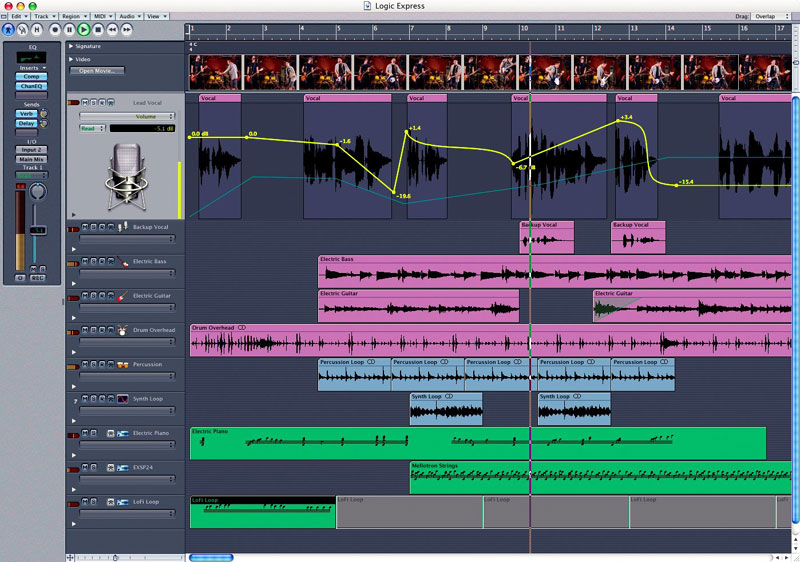This screenshot has width=800, height=562.
Task: Open the View menu
Action: [x=157, y=16]
